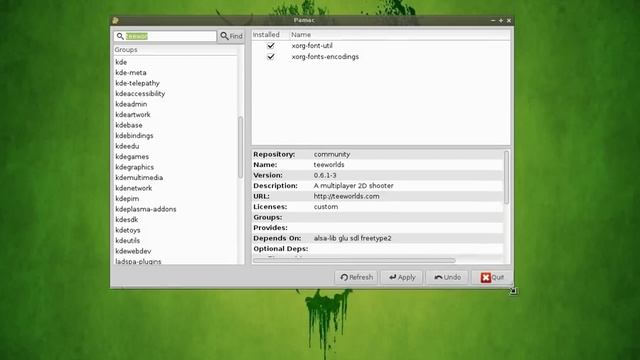Uncheck the xorg-font-util installed checkbox
The image size is (640, 360).
[271, 46]
